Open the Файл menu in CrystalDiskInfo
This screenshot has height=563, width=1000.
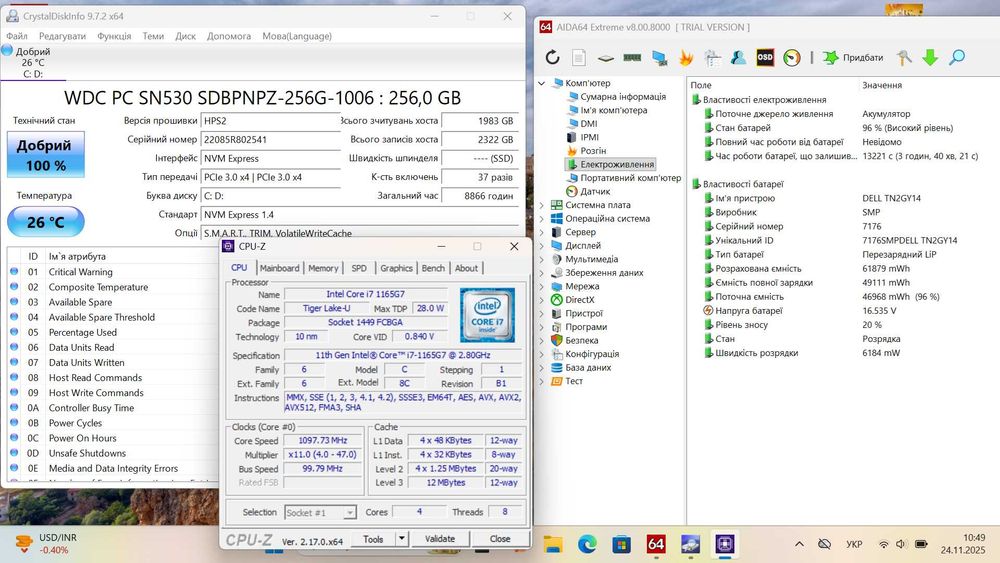coord(17,36)
